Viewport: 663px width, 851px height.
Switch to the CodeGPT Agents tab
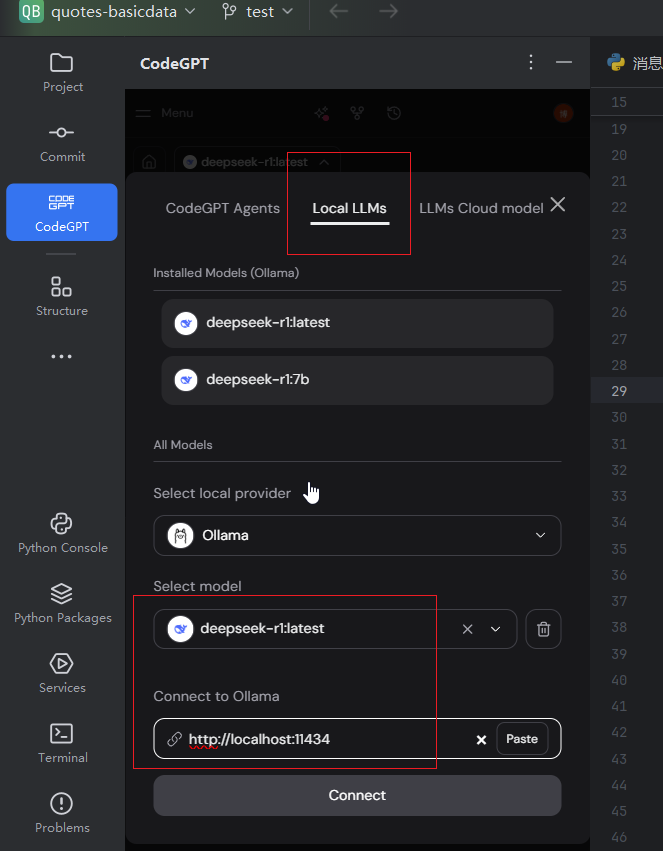pos(223,208)
